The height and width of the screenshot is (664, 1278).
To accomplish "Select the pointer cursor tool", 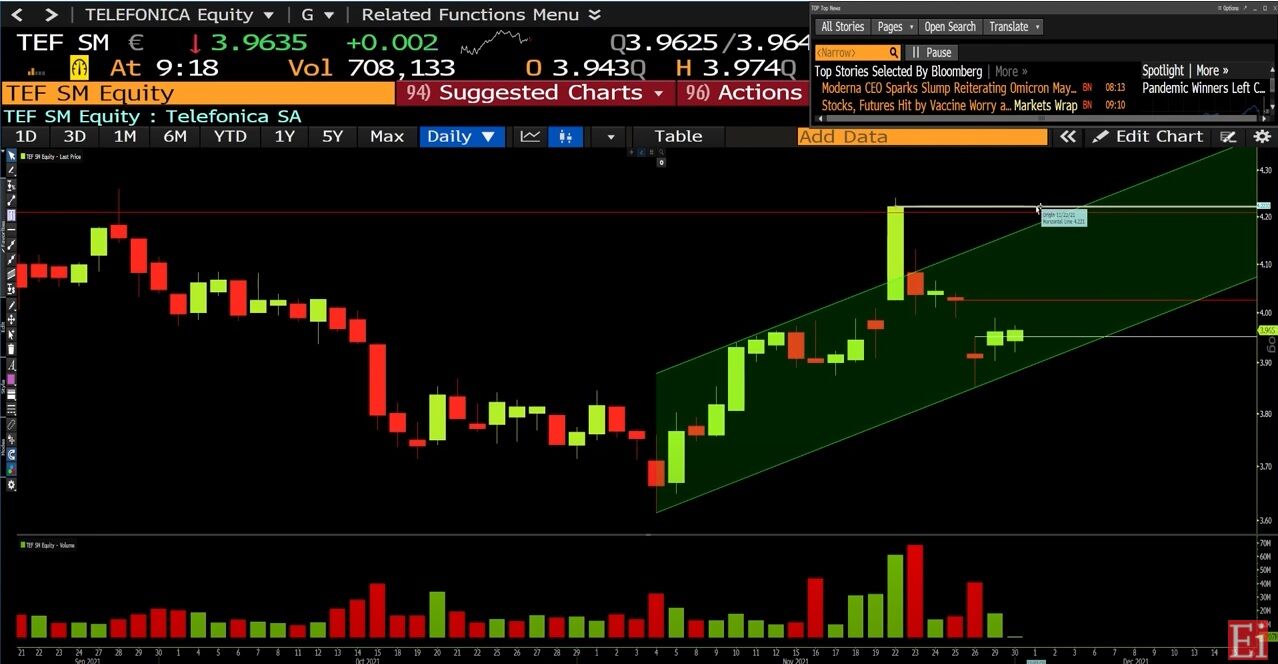I will pos(12,155).
